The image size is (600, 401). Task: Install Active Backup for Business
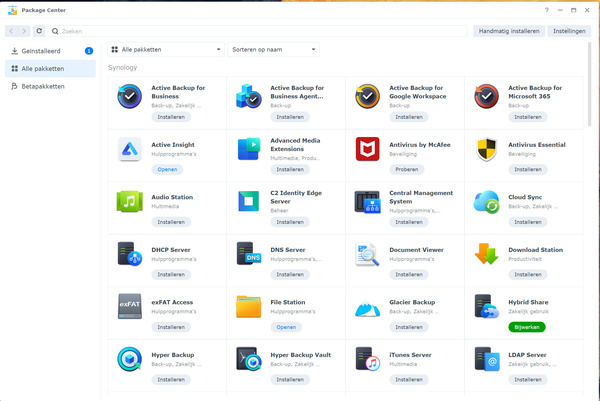click(171, 117)
